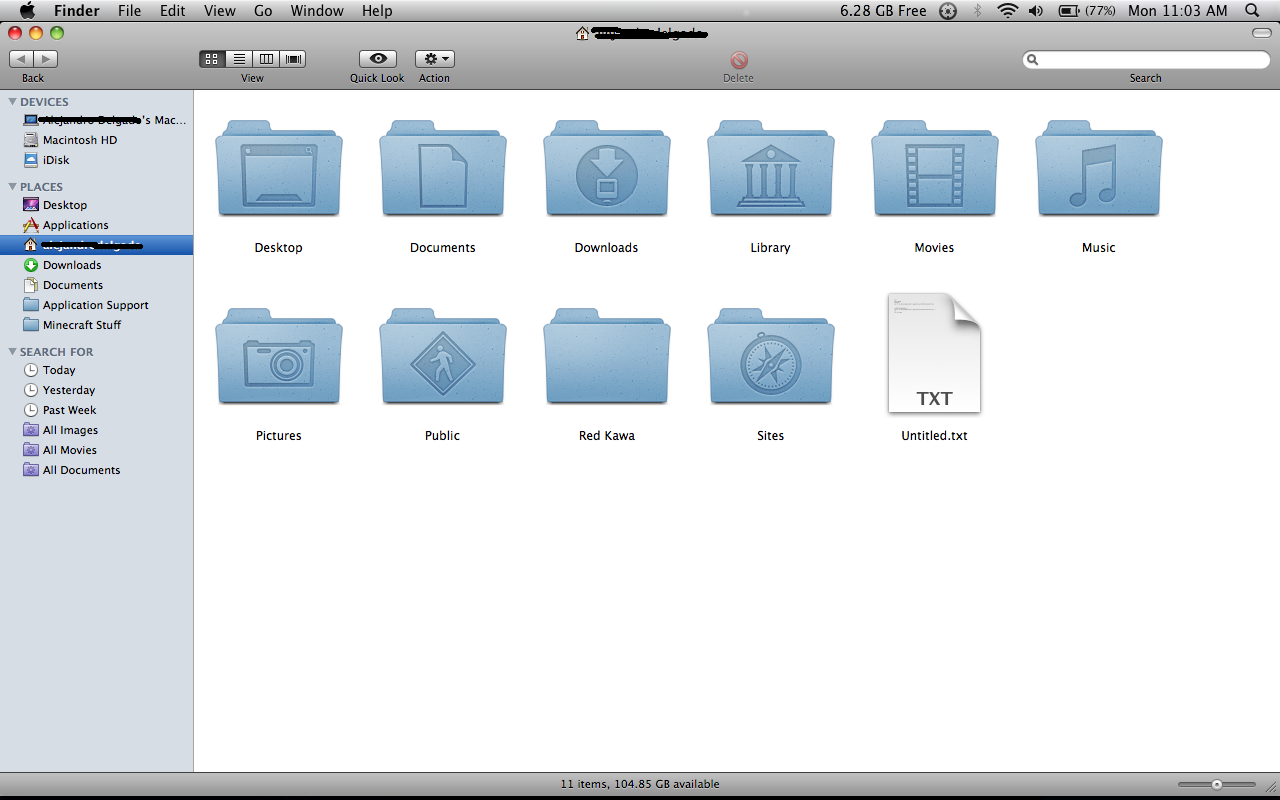1280x800 pixels.
Task: Click the volume icon in menu bar
Action: pyautogui.click(x=1036, y=10)
